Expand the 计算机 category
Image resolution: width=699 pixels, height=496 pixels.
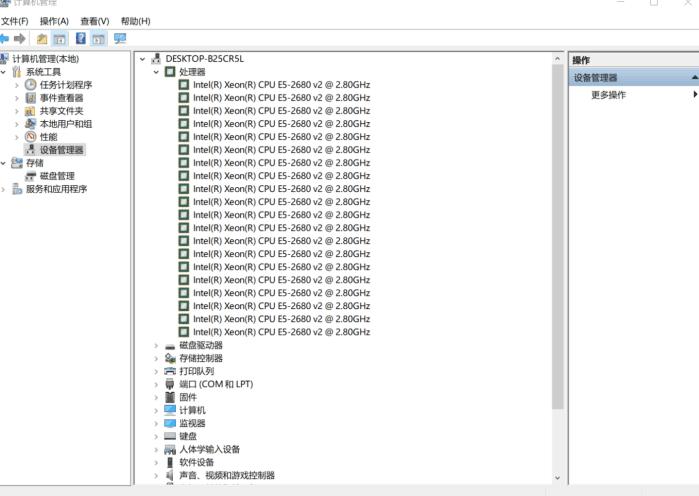click(156, 410)
